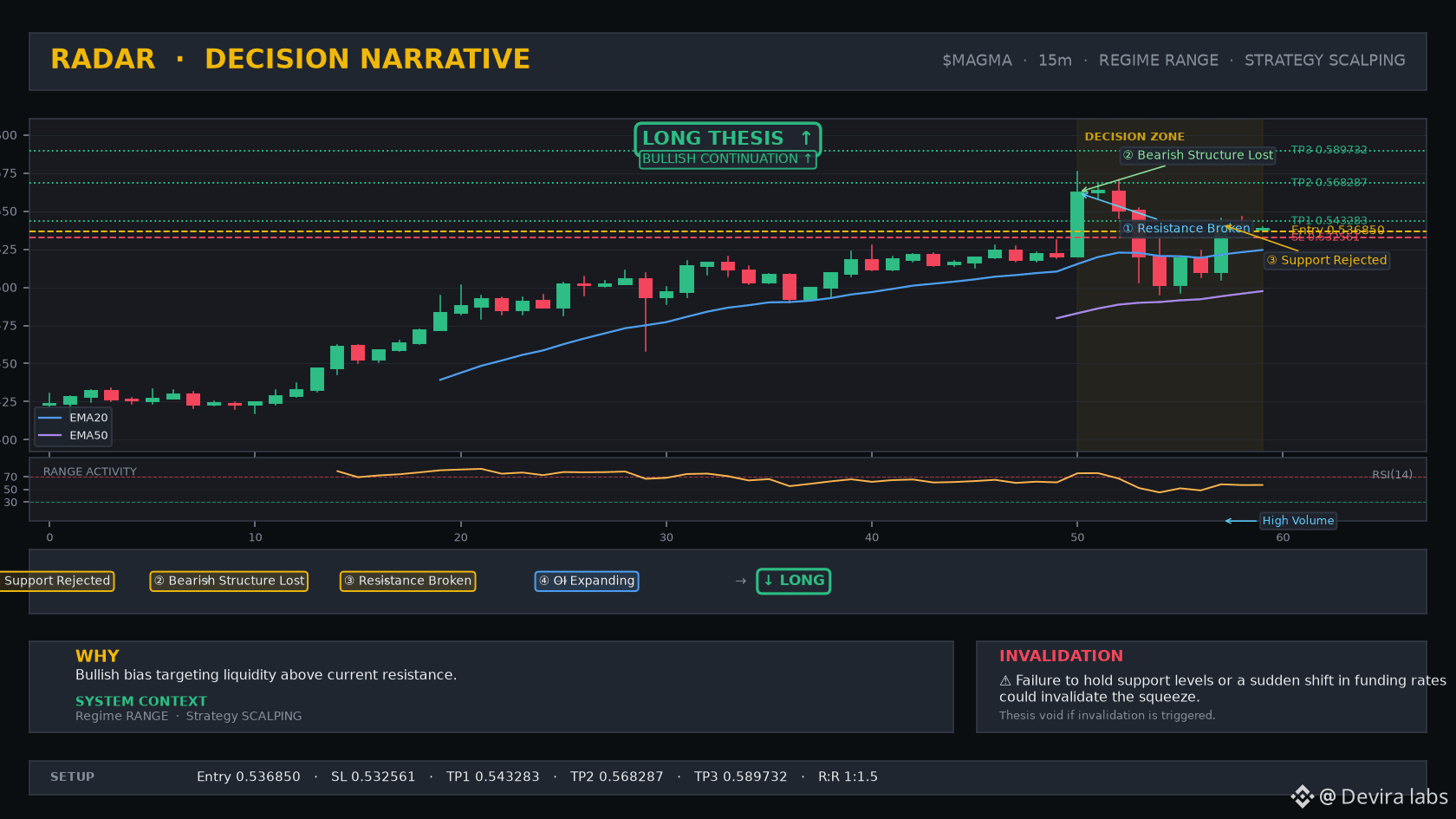Click Entry 0.536850 in the setup bar

click(x=249, y=777)
